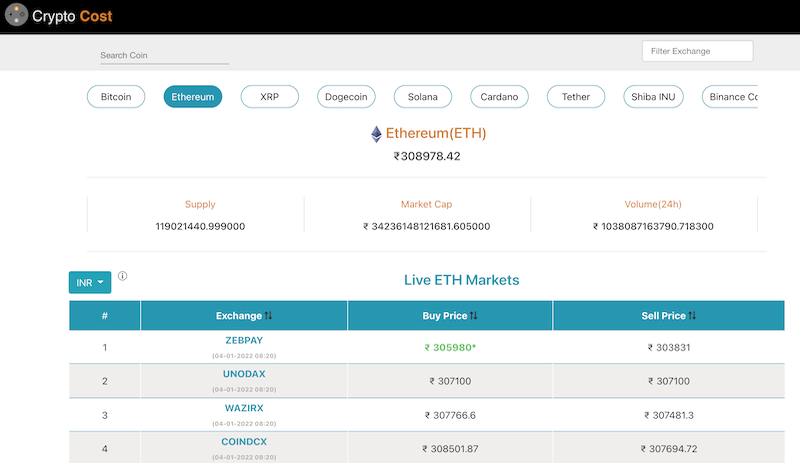
Task: Click the ZEBPAY sell price ₹ 303831
Action: [669, 348]
